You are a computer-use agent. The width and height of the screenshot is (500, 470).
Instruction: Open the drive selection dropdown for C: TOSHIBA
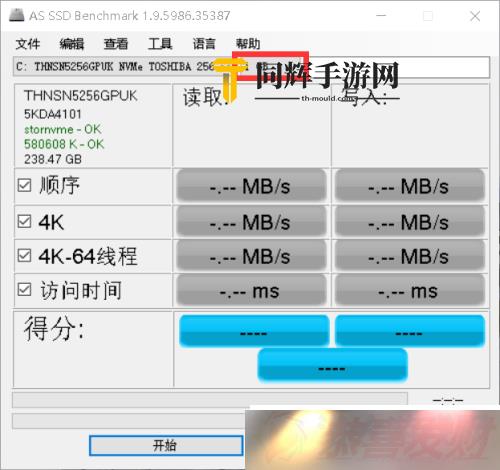[251, 67]
